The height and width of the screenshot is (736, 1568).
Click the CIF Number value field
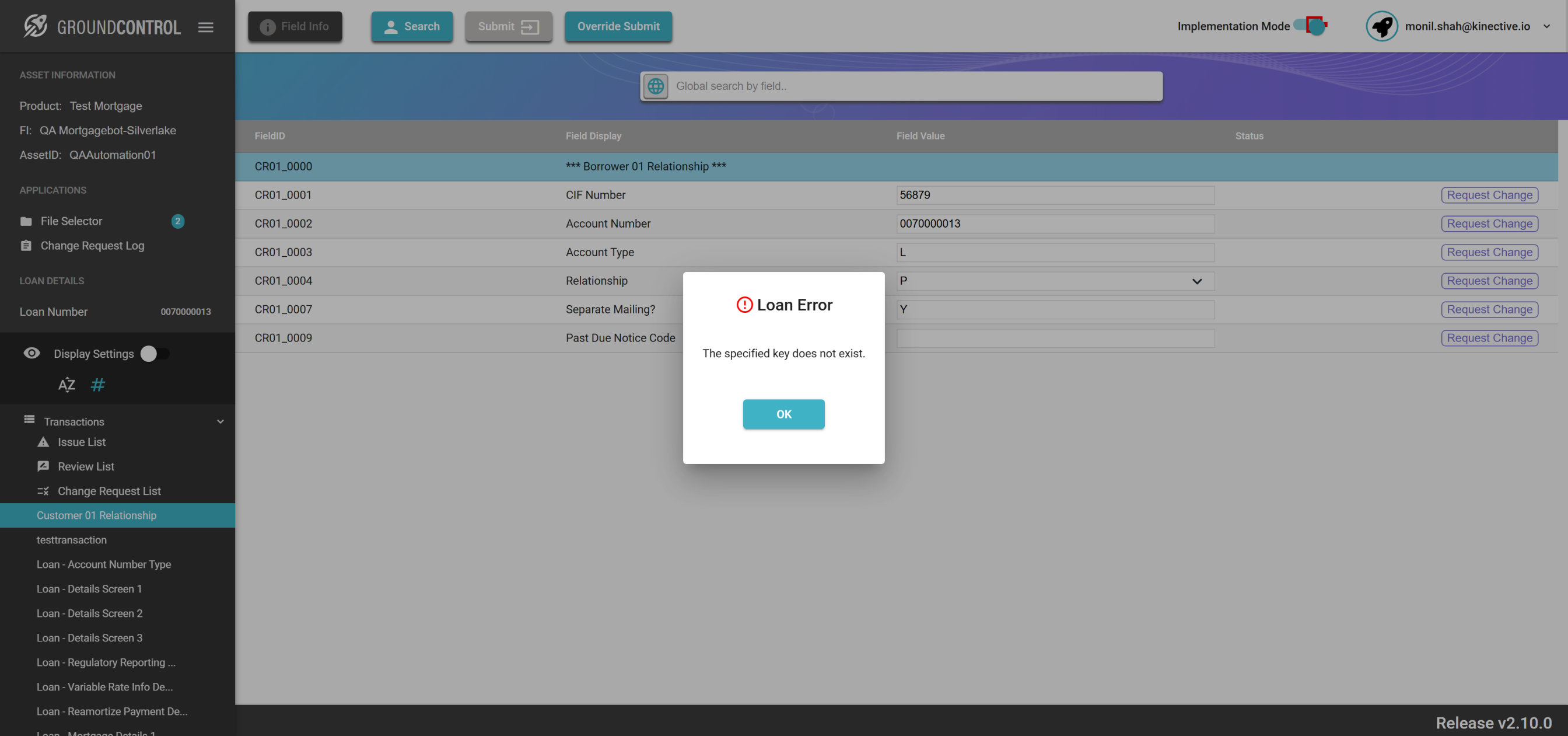(x=1054, y=195)
